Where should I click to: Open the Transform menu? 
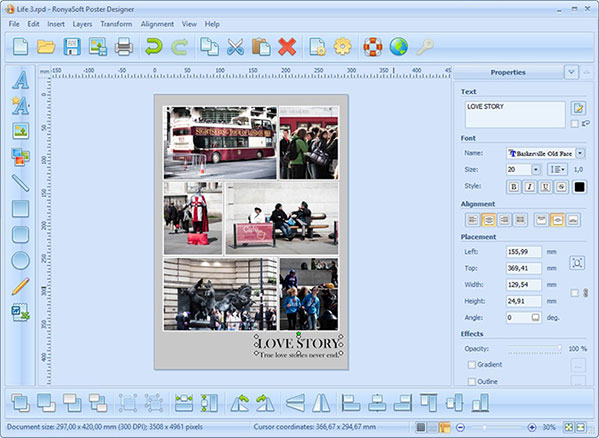116,24
